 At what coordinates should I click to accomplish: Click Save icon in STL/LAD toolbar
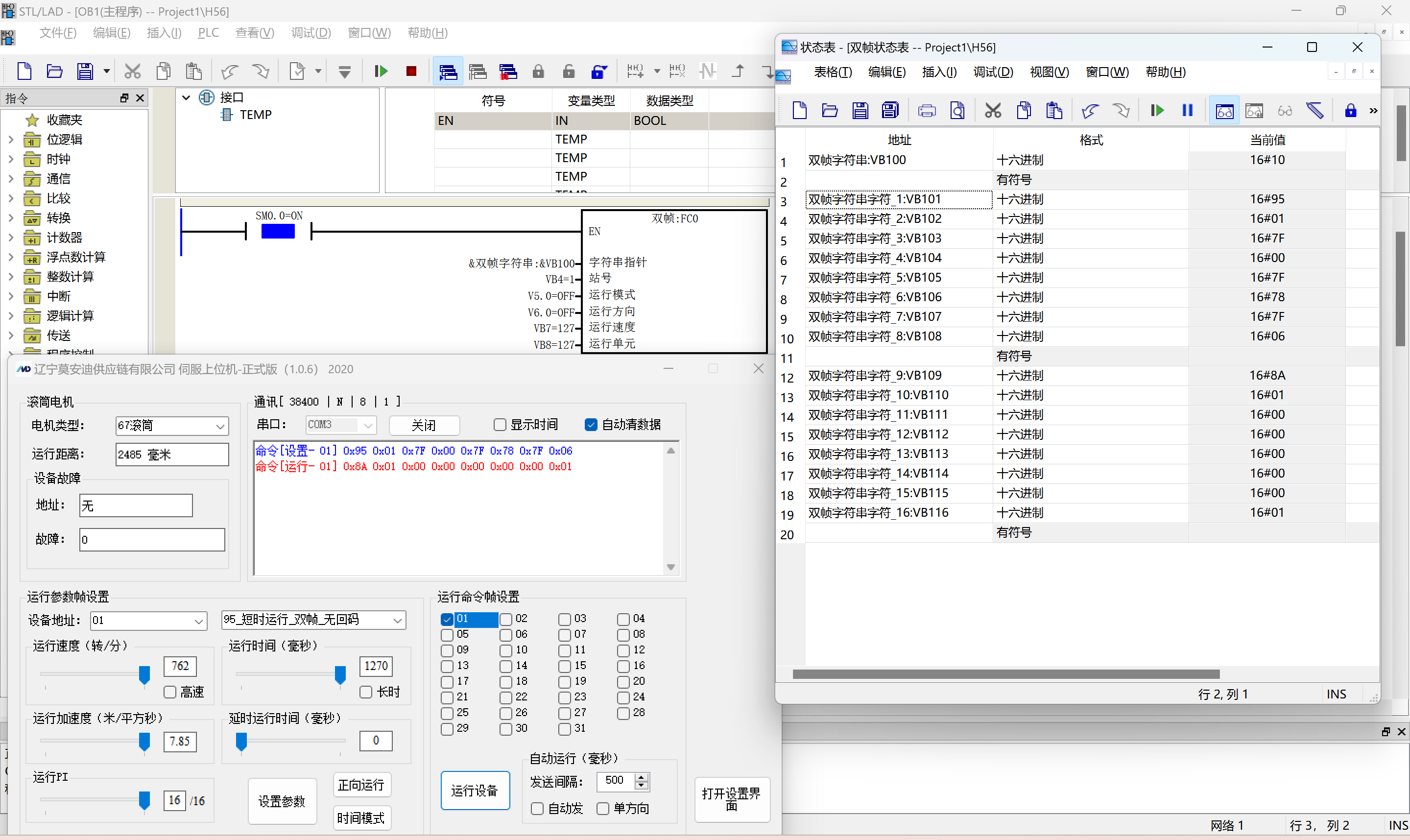pyautogui.click(x=85, y=72)
